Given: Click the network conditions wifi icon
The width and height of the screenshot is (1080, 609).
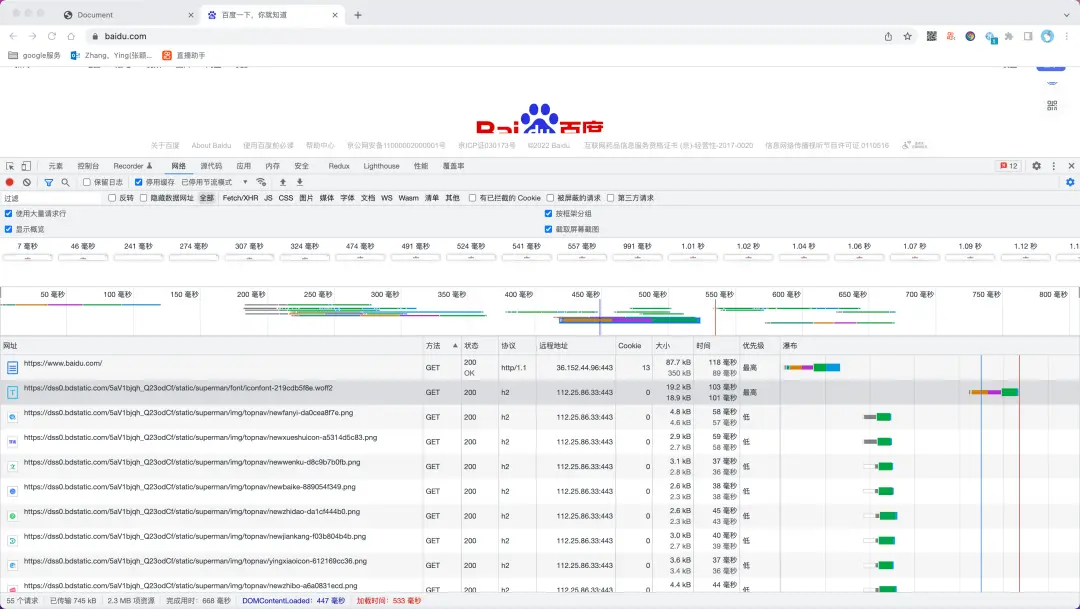Looking at the screenshot, I should 261,183.
